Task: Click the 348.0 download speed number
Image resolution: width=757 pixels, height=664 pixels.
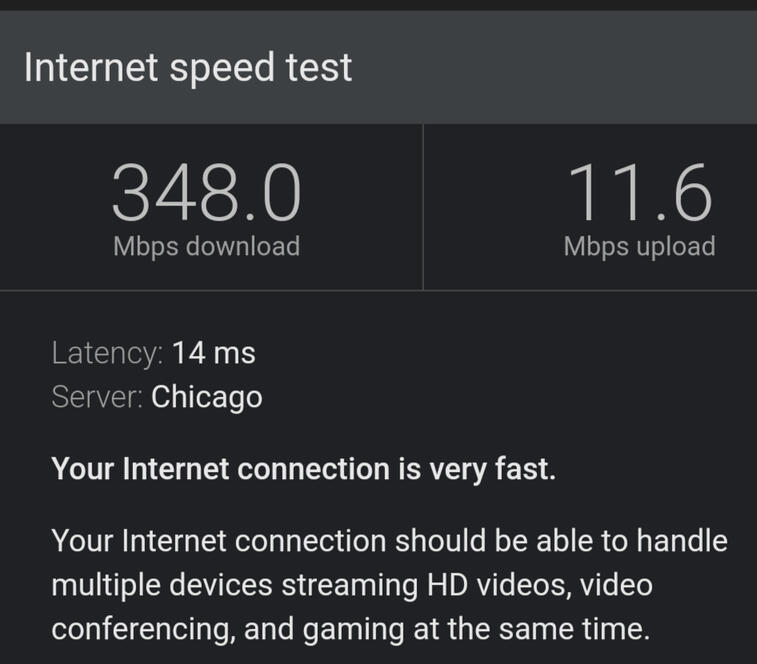Action: coord(206,194)
